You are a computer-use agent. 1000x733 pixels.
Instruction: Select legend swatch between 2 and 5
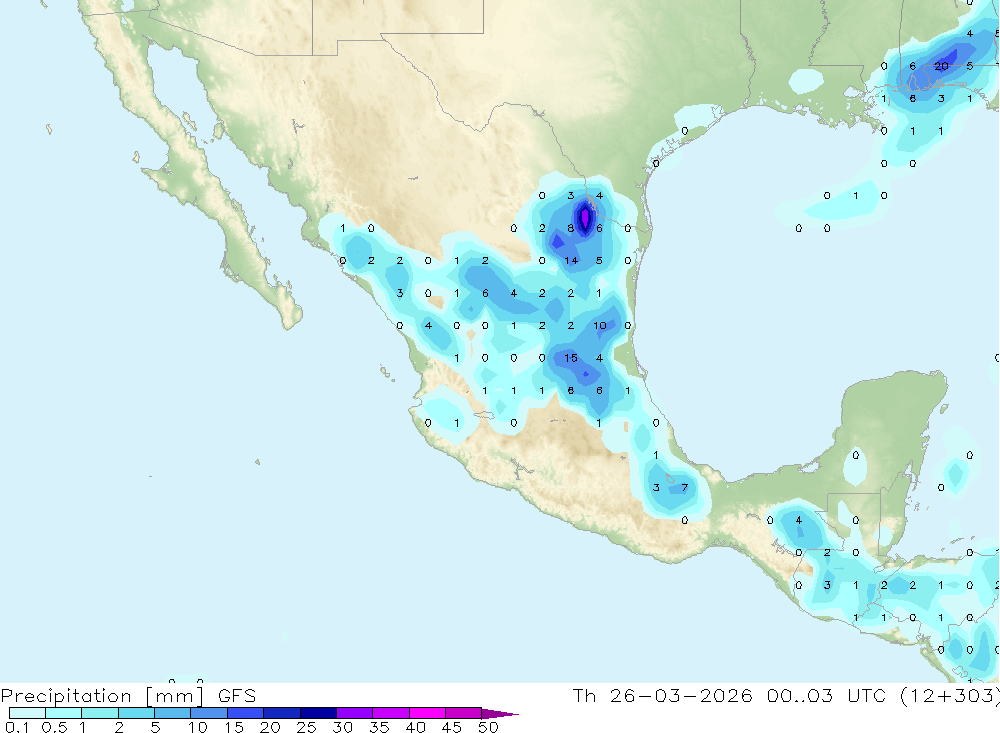pyautogui.click(x=136, y=713)
